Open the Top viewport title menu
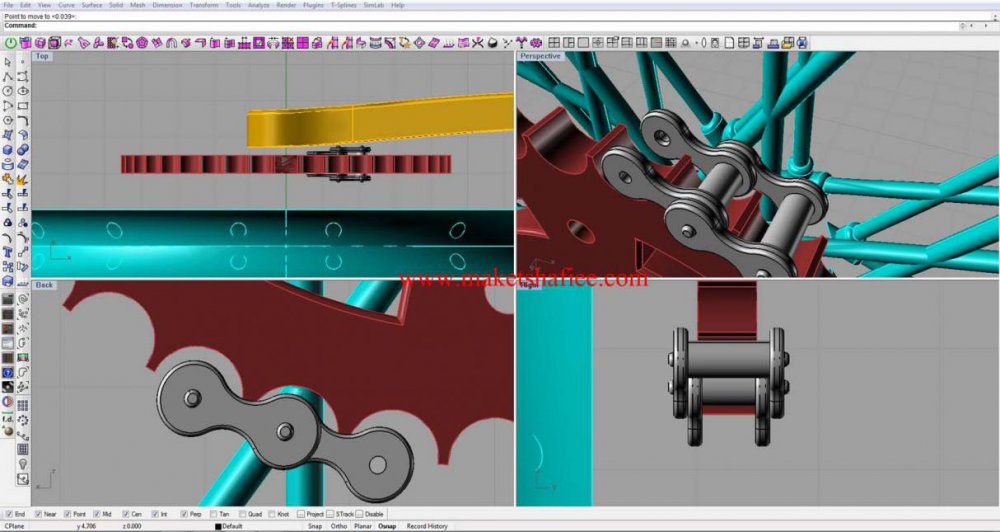 coord(42,56)
